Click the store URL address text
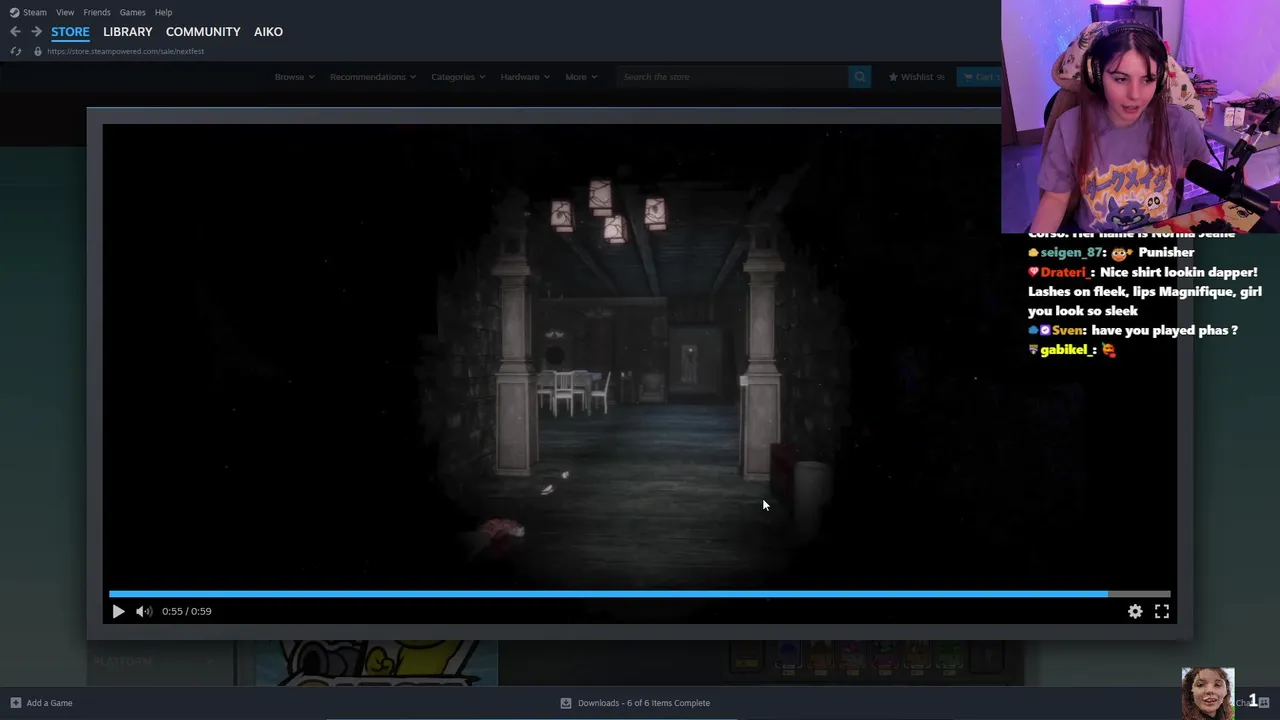The image size is (1280, 720). click(x=125, y=51)
